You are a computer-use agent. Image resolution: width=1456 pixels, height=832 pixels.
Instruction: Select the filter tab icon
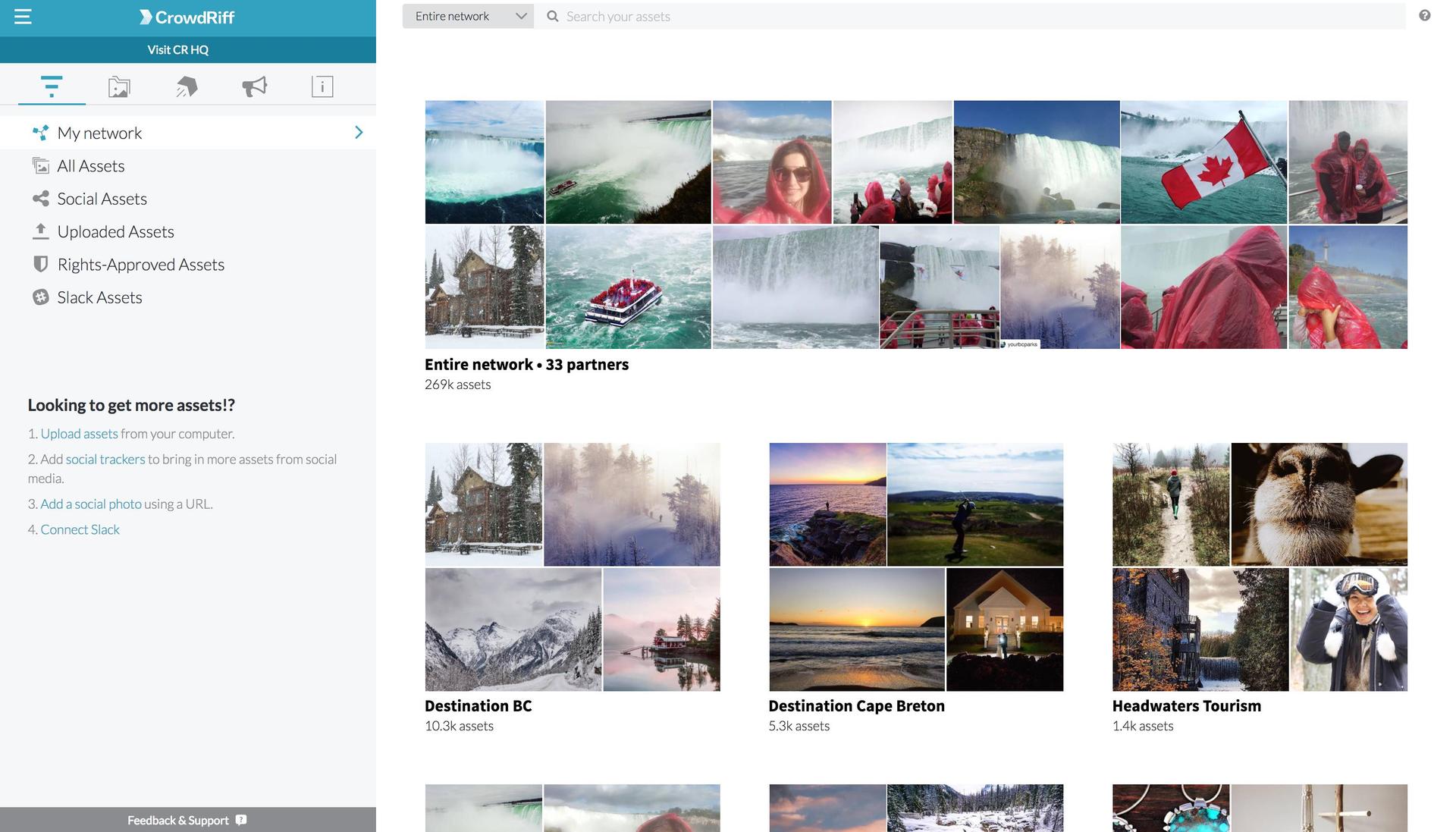coord(52,86)
